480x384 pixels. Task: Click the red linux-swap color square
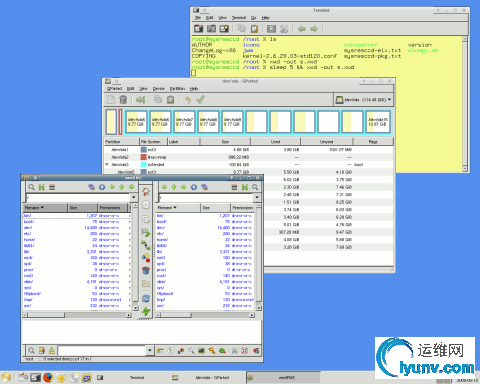[143, 157]
